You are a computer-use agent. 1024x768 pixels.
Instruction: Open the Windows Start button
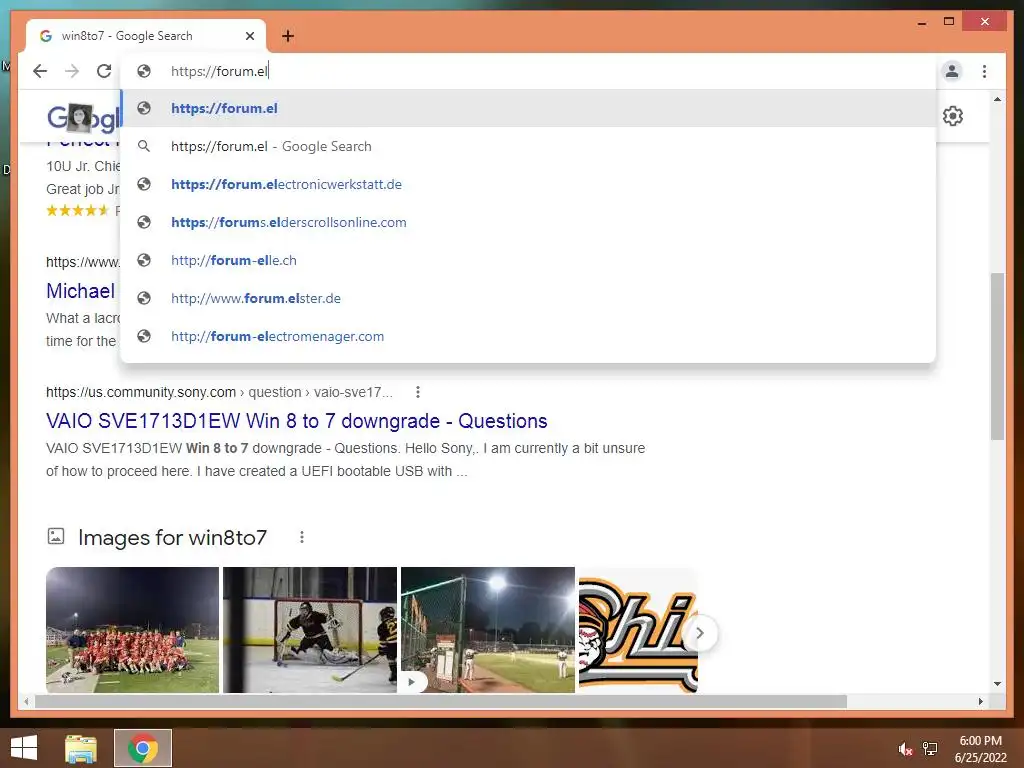tap(24, 748)
